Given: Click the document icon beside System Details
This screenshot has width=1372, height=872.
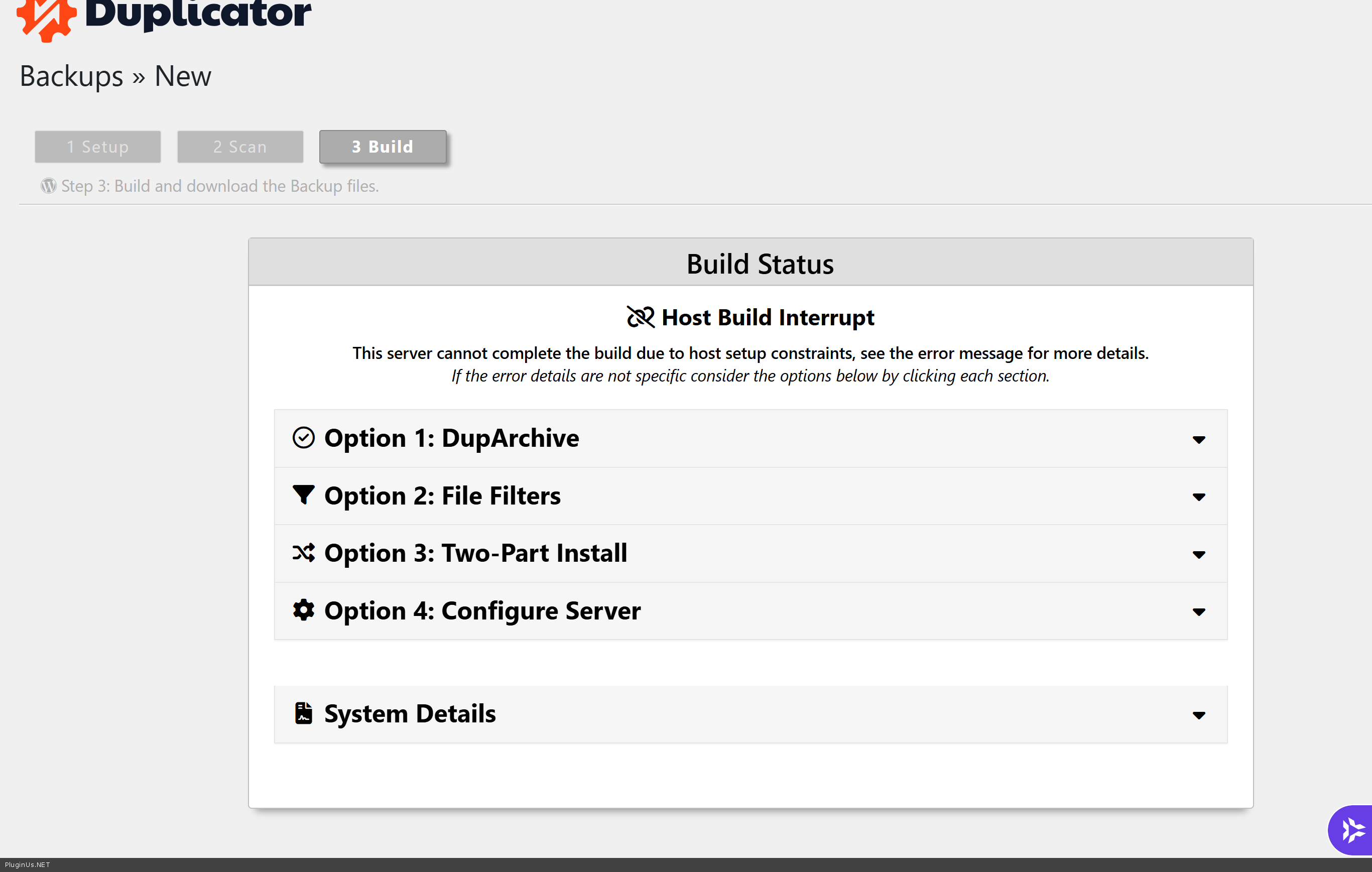Looking at the screenshot, I should point(303,713).
